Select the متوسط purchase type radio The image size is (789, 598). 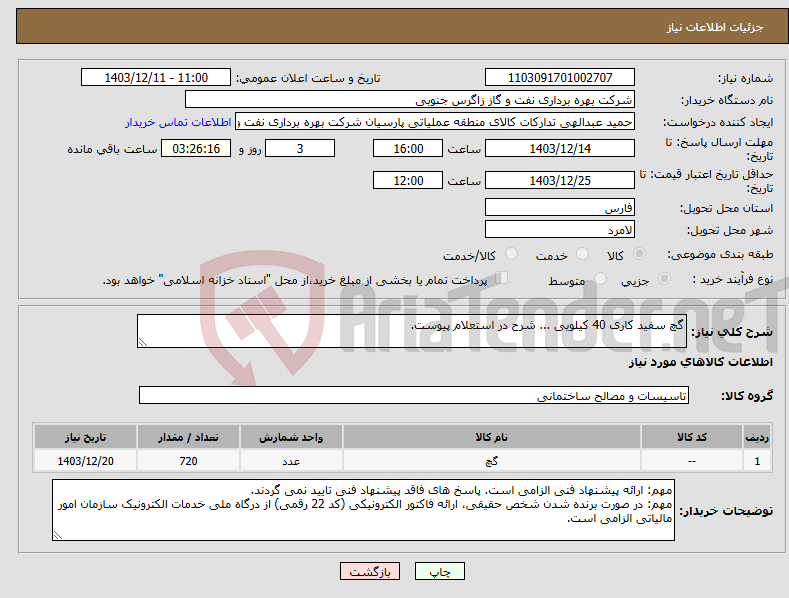600,279
